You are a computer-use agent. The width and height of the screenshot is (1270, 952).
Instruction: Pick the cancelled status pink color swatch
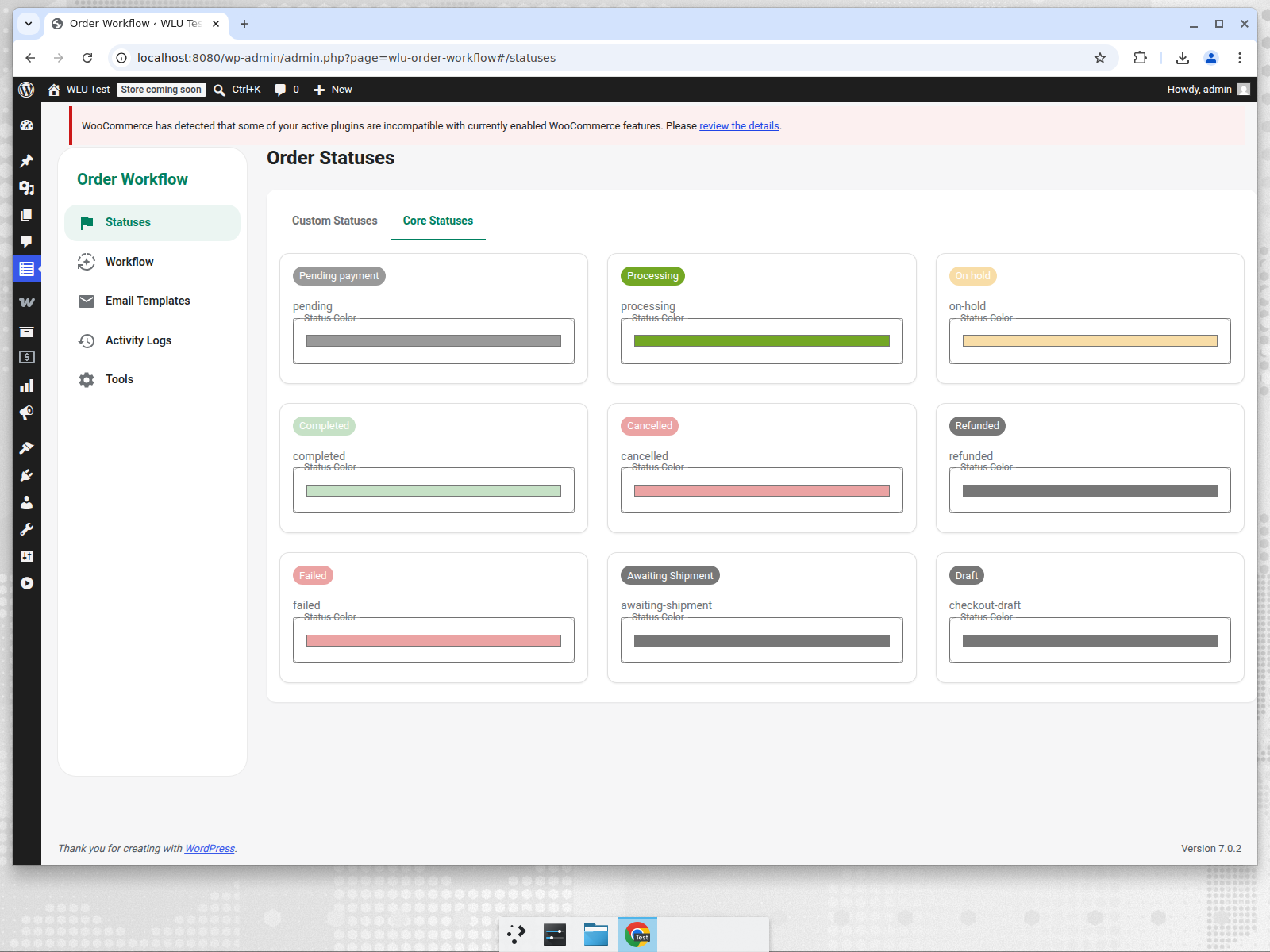point(762,491)
